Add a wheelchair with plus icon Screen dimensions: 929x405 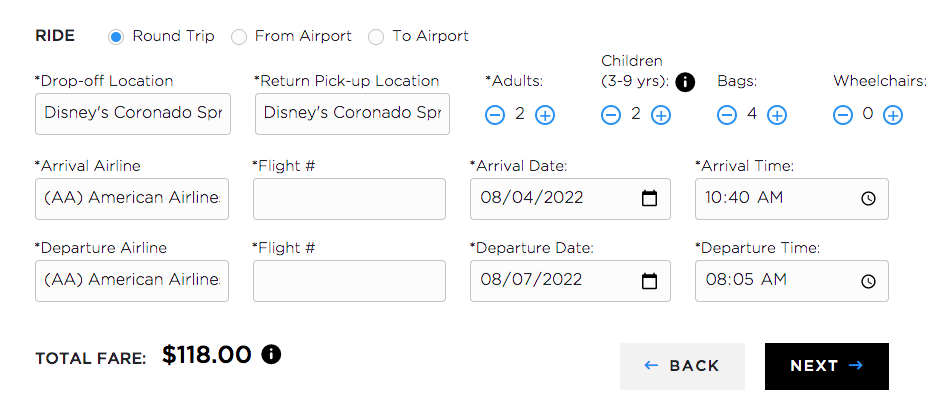pyautogui.click(x=893, y=115)
